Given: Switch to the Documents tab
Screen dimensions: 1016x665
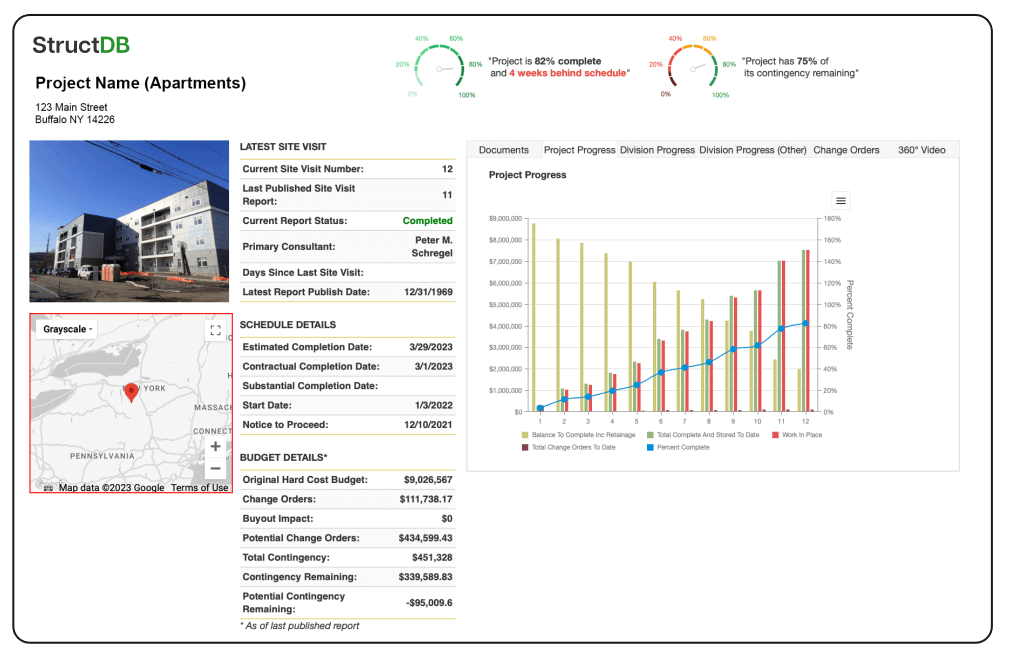Looking at the screenshot, I should (x=503, y=149).
